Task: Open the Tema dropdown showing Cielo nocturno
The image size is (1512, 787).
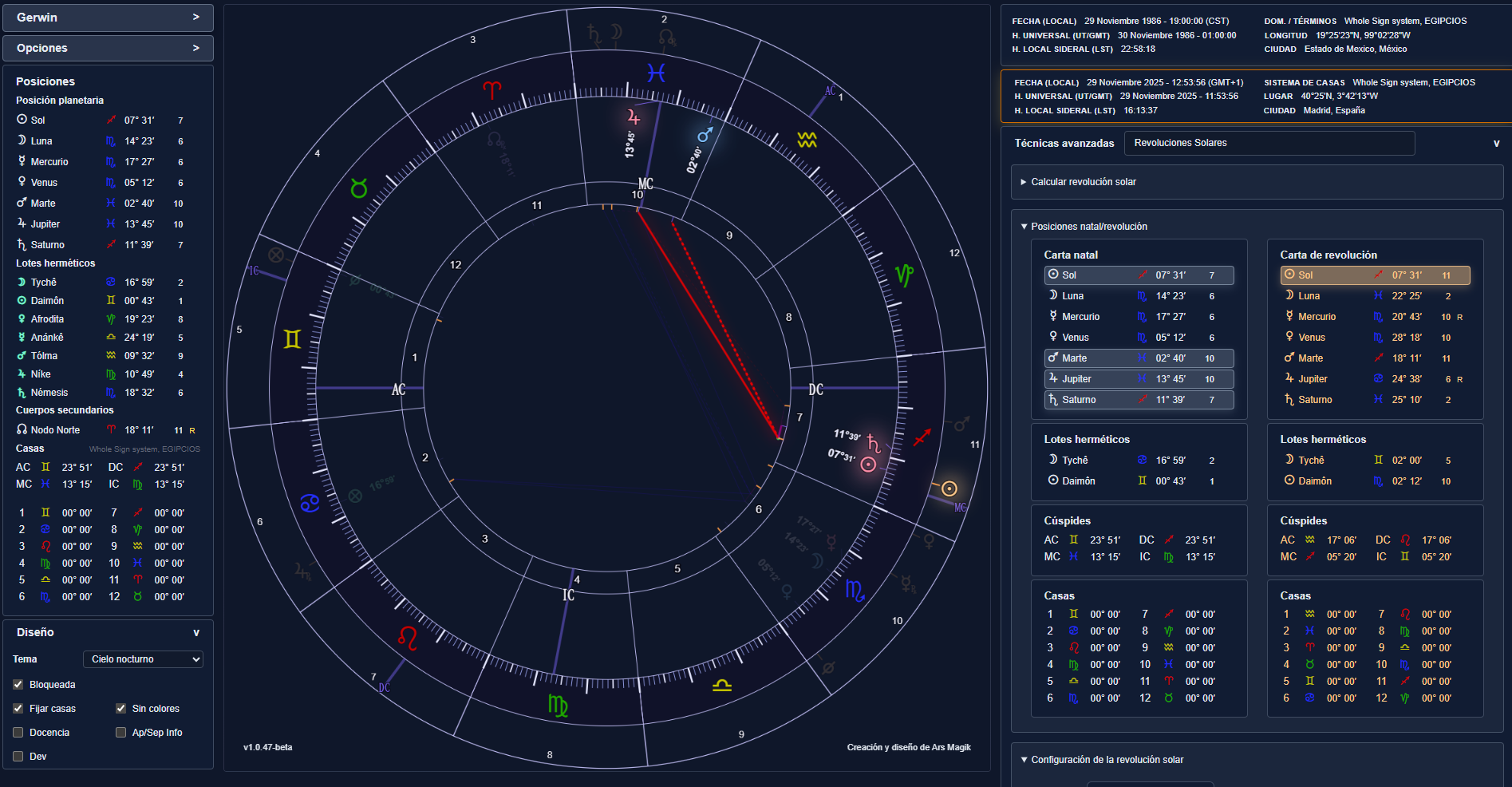Action: pyautogui.click(x=143, y=658)
